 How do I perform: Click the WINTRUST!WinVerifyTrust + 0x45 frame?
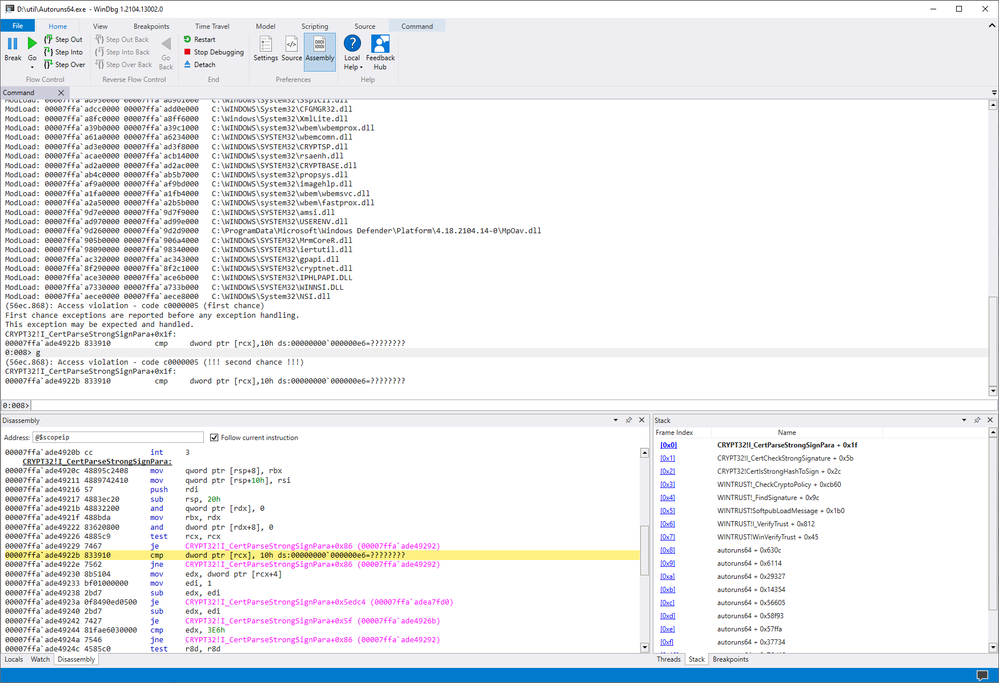(767, 537)
